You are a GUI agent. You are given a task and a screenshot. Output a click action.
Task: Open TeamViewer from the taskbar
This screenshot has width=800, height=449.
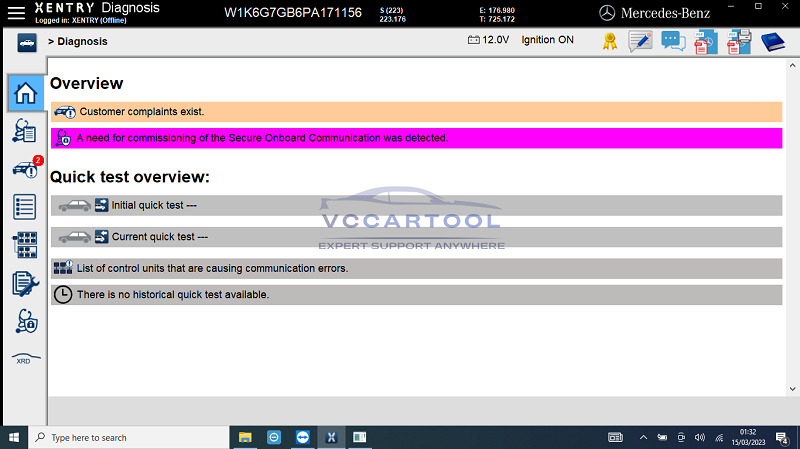point(303,438)
